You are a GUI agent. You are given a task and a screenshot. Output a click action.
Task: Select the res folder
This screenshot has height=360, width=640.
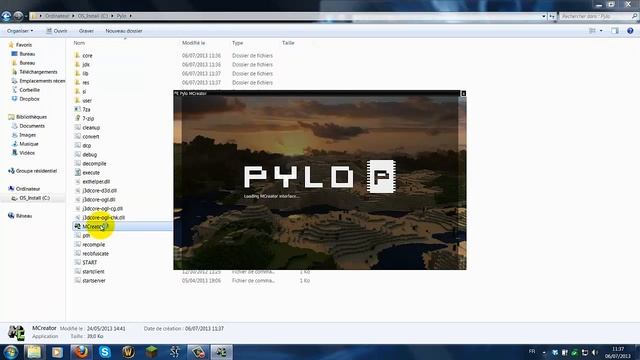tap(85, 82)
